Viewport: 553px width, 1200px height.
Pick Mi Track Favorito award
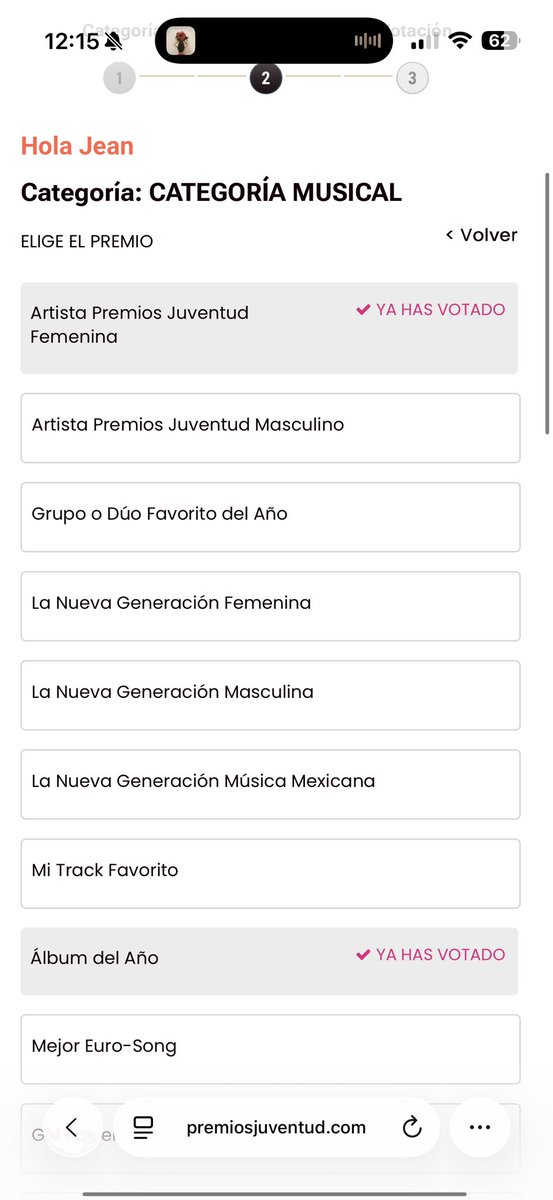coord(270,873)
